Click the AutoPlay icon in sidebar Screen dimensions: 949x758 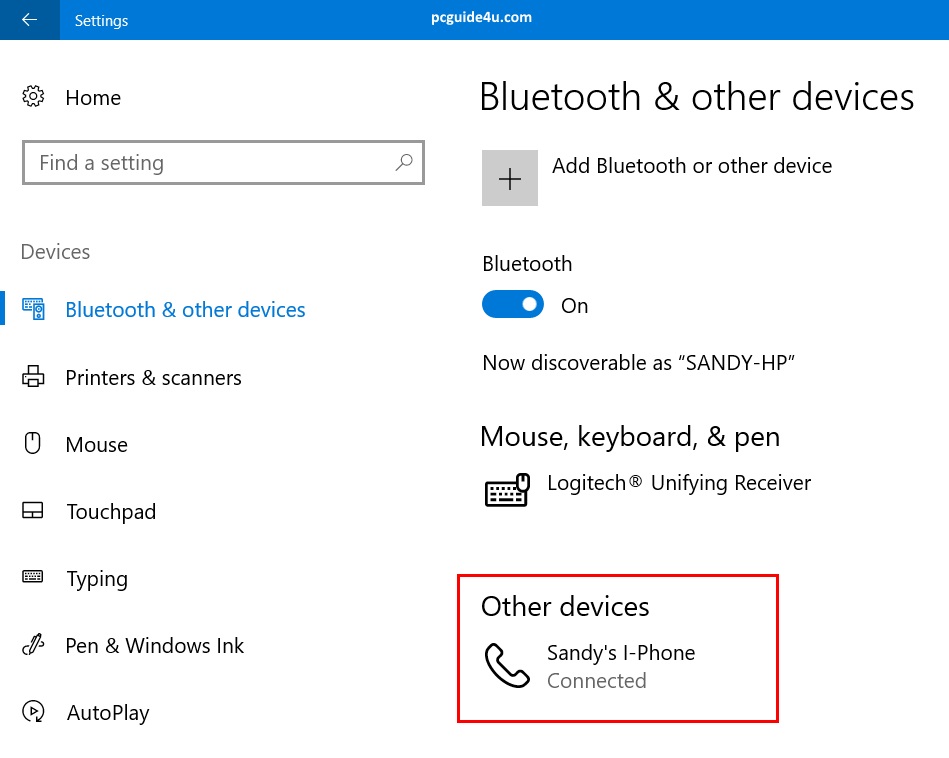33,712
